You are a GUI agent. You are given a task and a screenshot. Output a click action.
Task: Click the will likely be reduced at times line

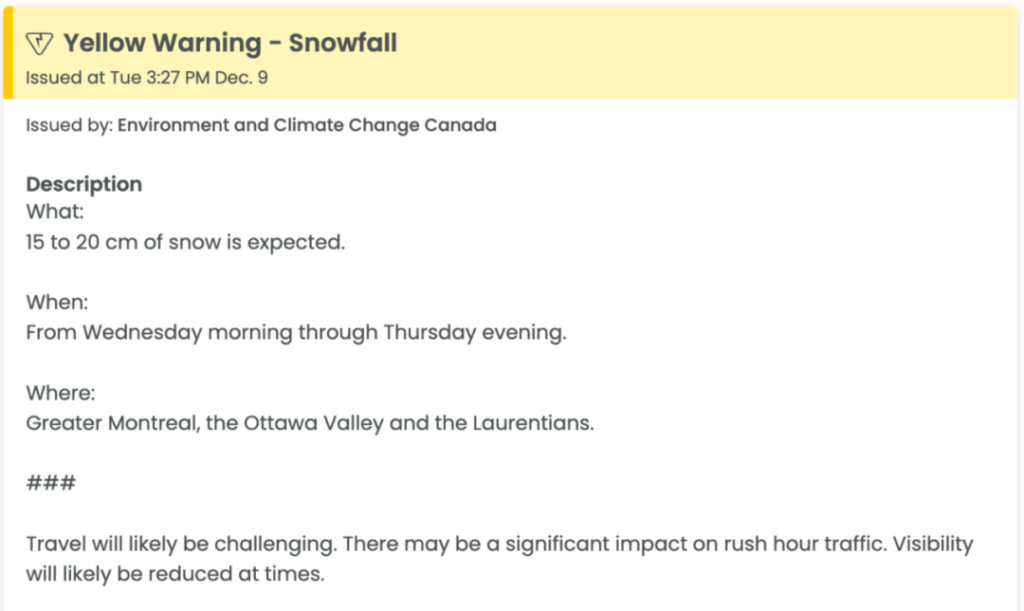pos(175,574)
